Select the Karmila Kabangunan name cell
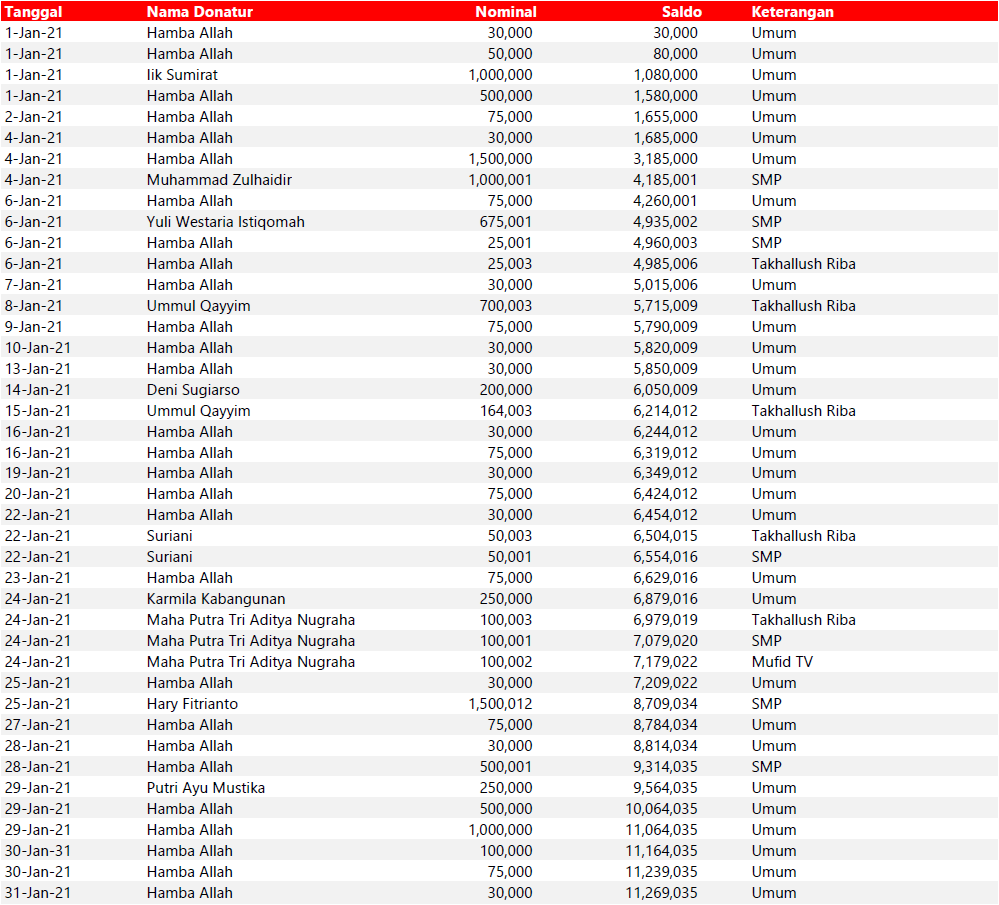The height and width of the screenshot is (905, 999). (x=216, y=599)
